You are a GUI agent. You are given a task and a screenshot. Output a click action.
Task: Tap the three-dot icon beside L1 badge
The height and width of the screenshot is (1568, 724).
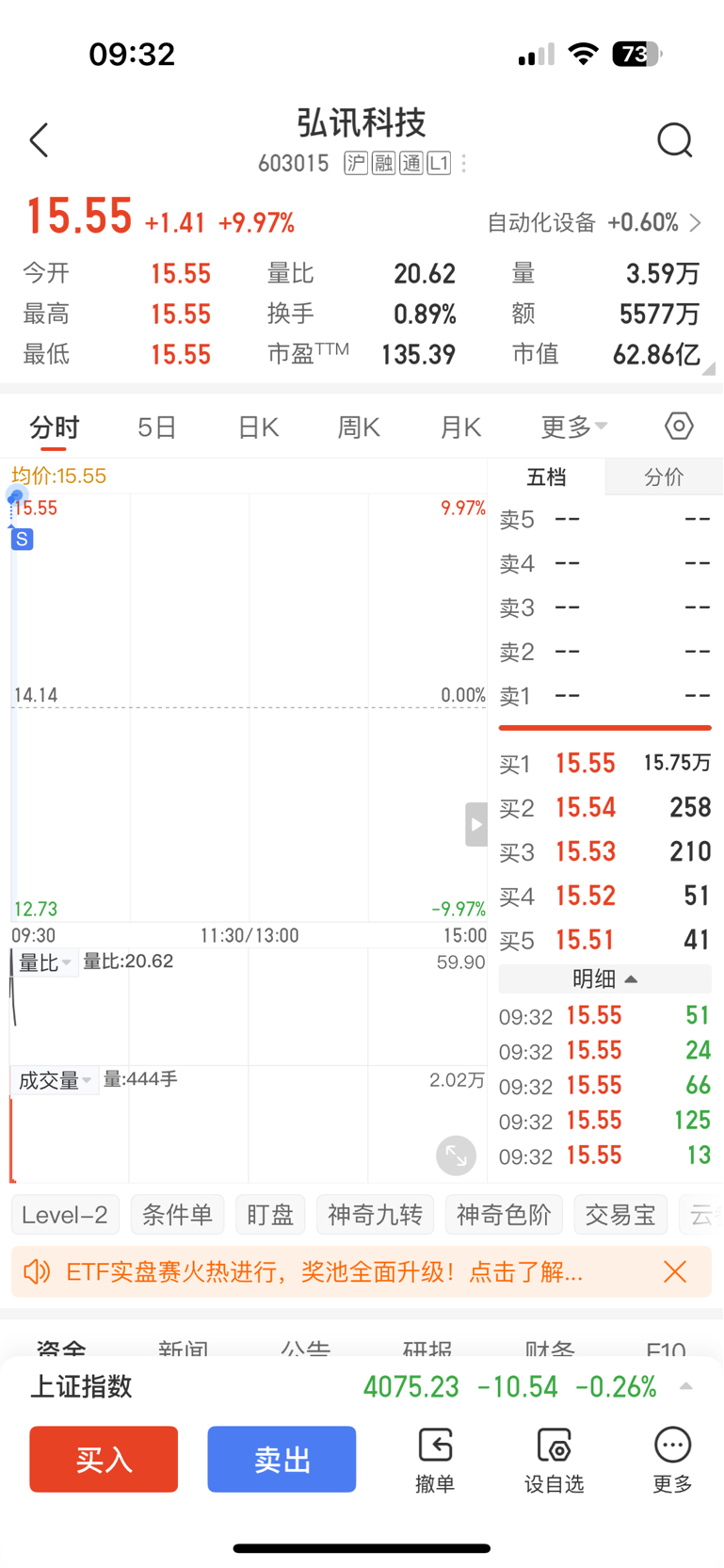pyautogui.click(x=464, y=164)
